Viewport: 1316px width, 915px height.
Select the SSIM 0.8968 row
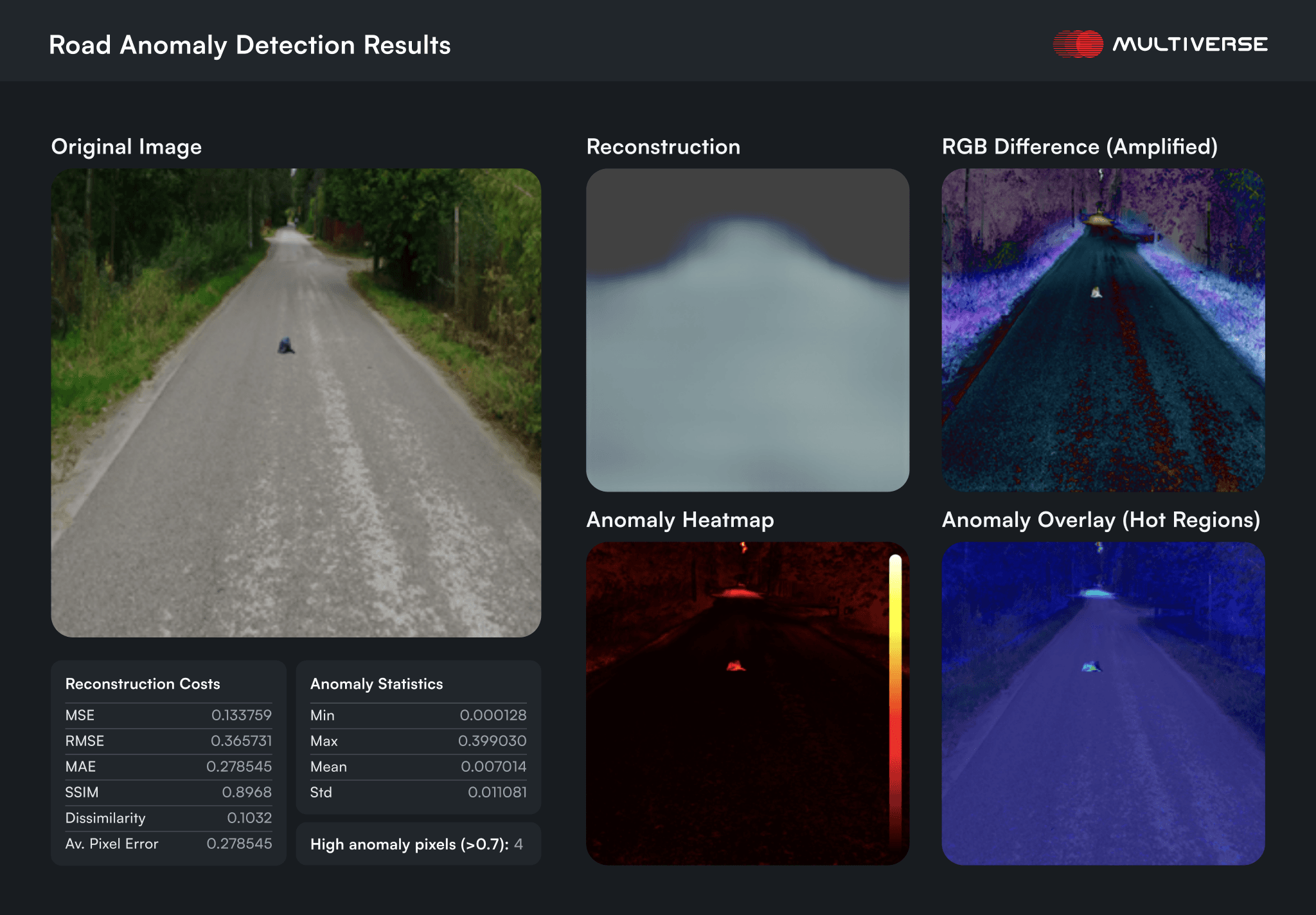point(168,792)
